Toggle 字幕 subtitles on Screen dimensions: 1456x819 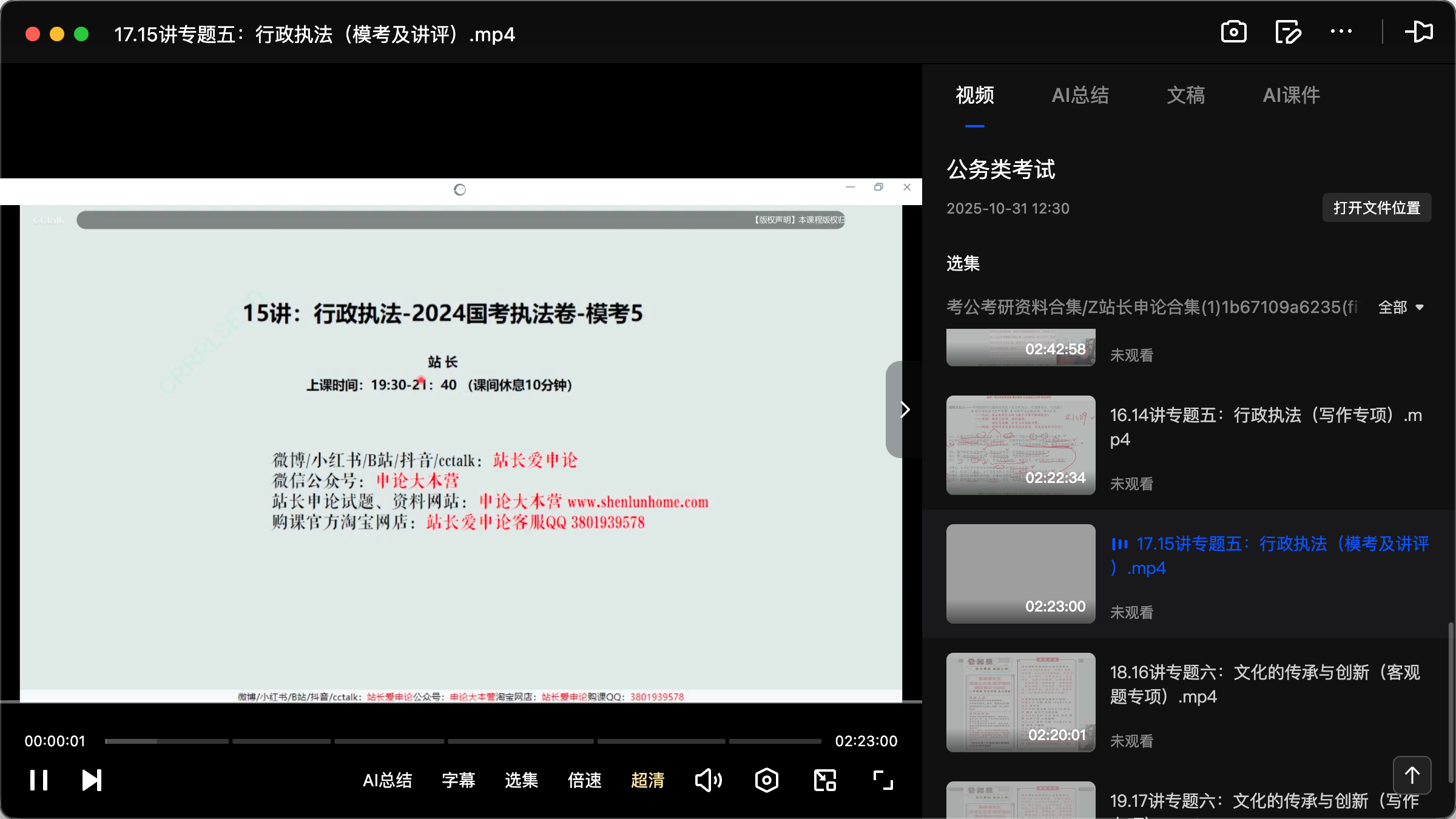click(459, 781)
